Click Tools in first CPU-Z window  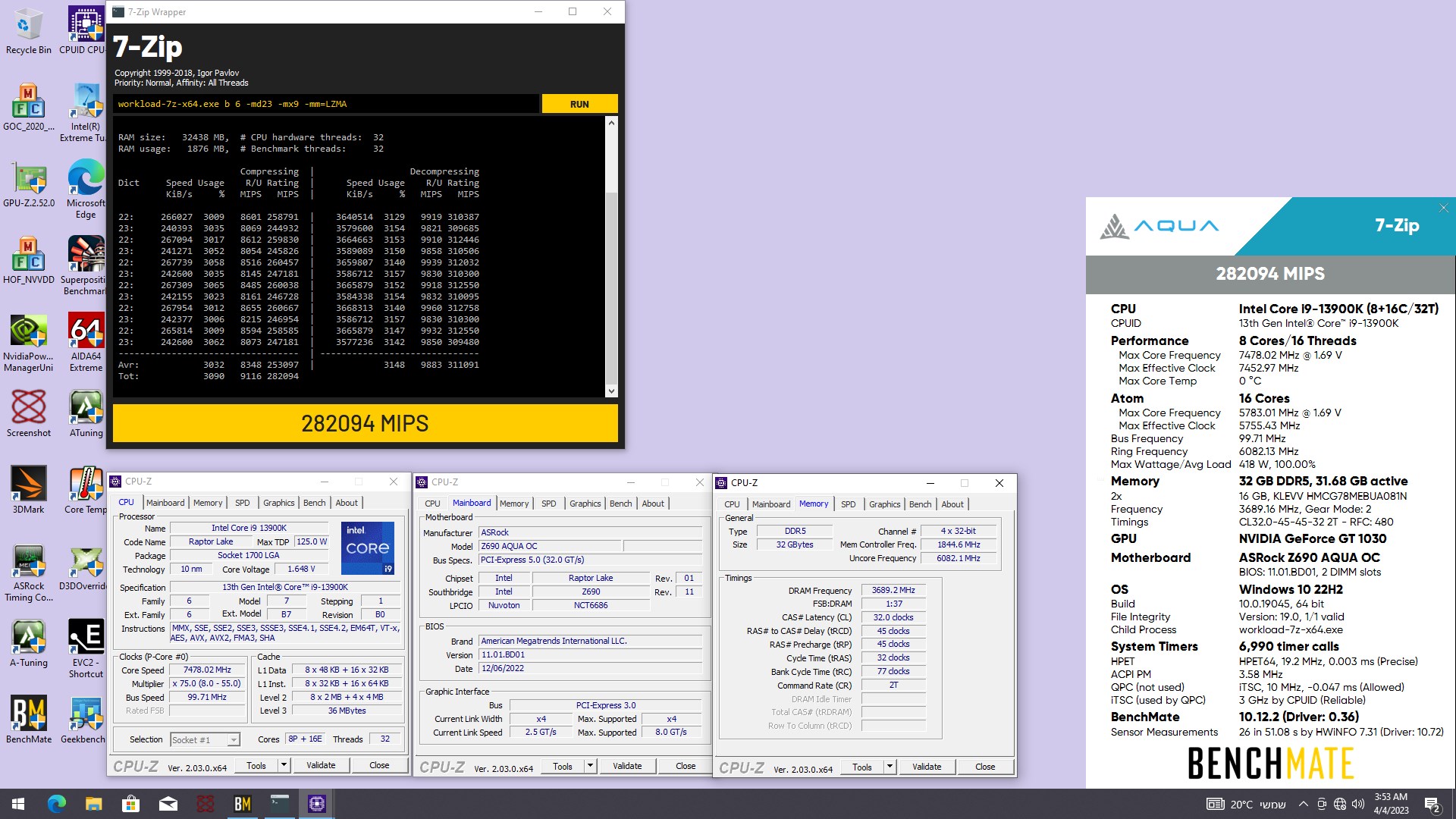[256, 766]
